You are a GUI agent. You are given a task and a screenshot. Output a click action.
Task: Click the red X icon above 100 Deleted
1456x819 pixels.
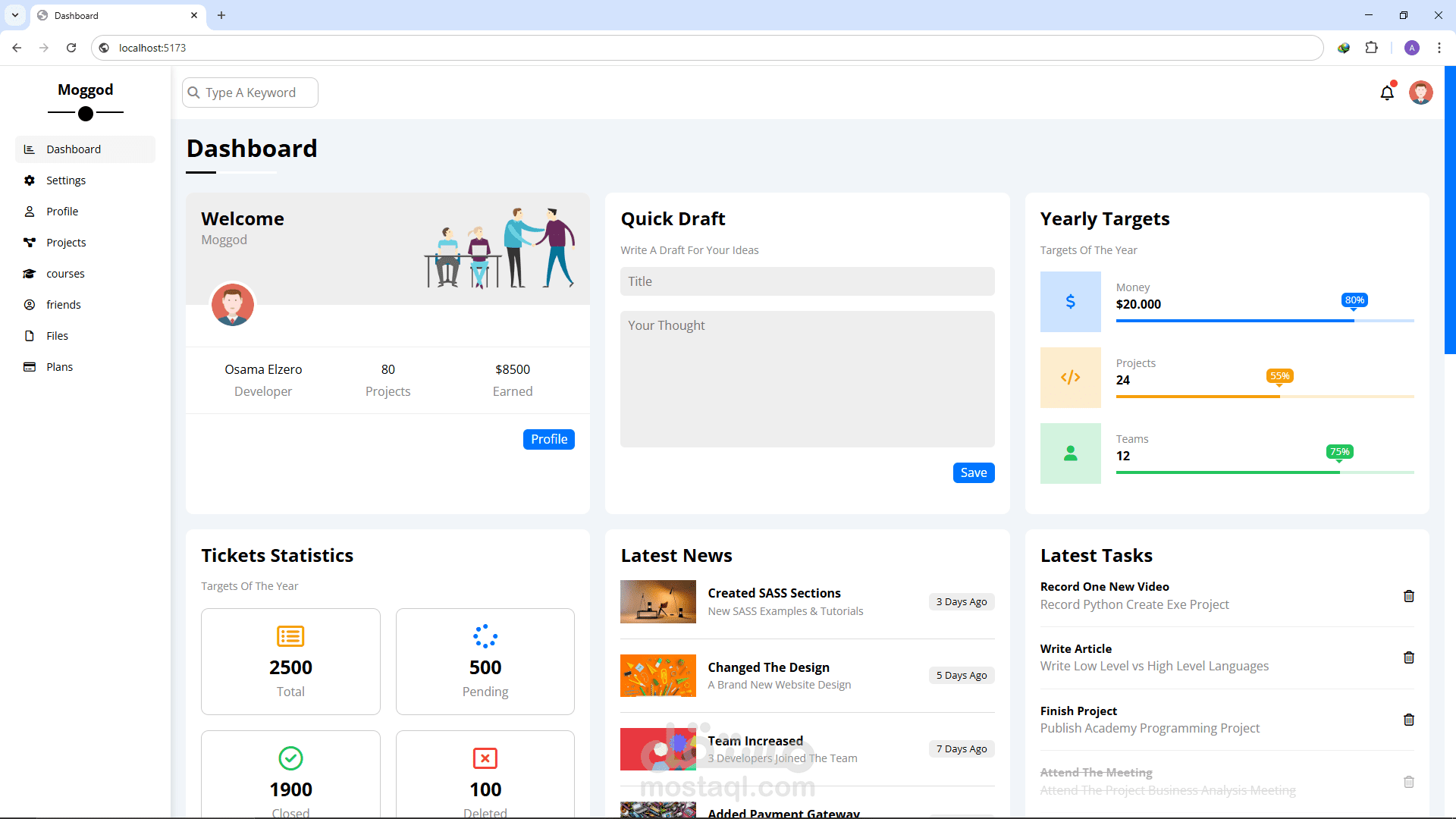tap(485, 758)
